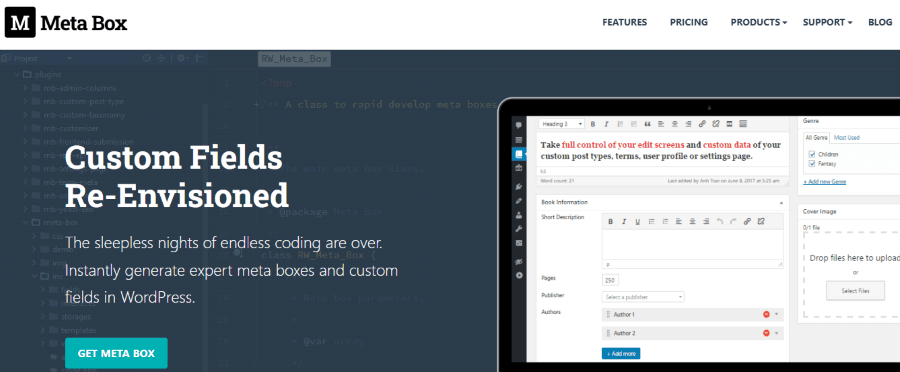Click Insert link in main editor toolbar
The width and height of the screenshot is (900, 372).
pyautogui.click(x=702, y=124)
